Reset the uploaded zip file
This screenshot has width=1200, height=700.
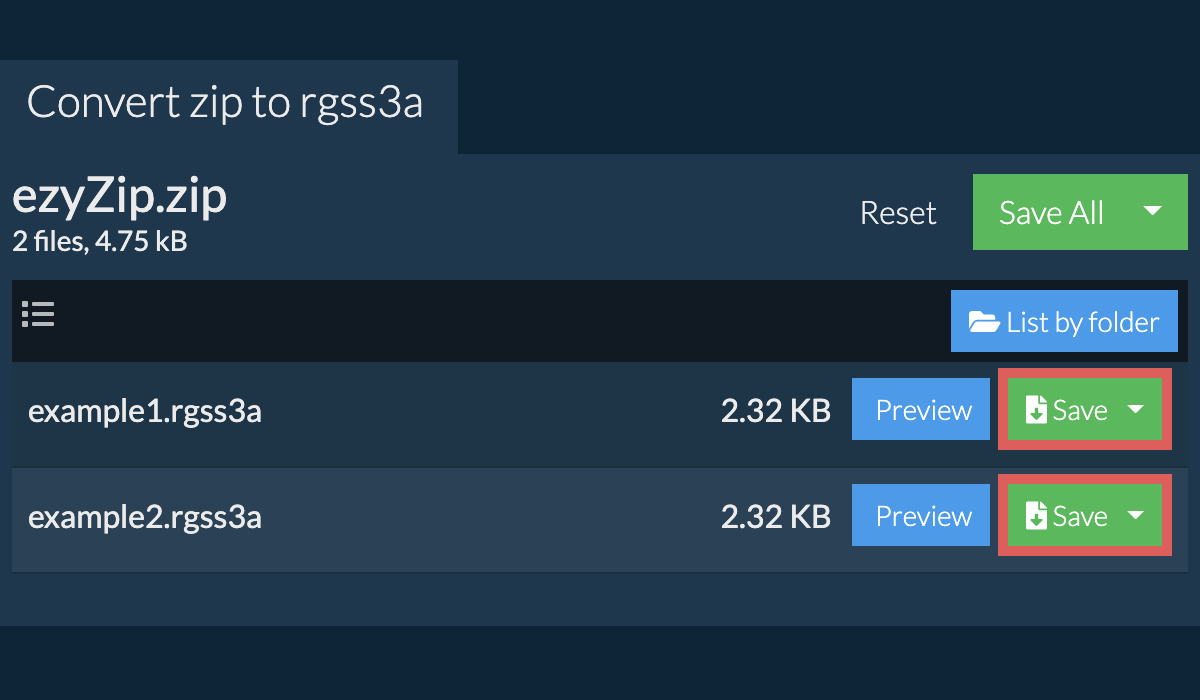coord(897,212)
